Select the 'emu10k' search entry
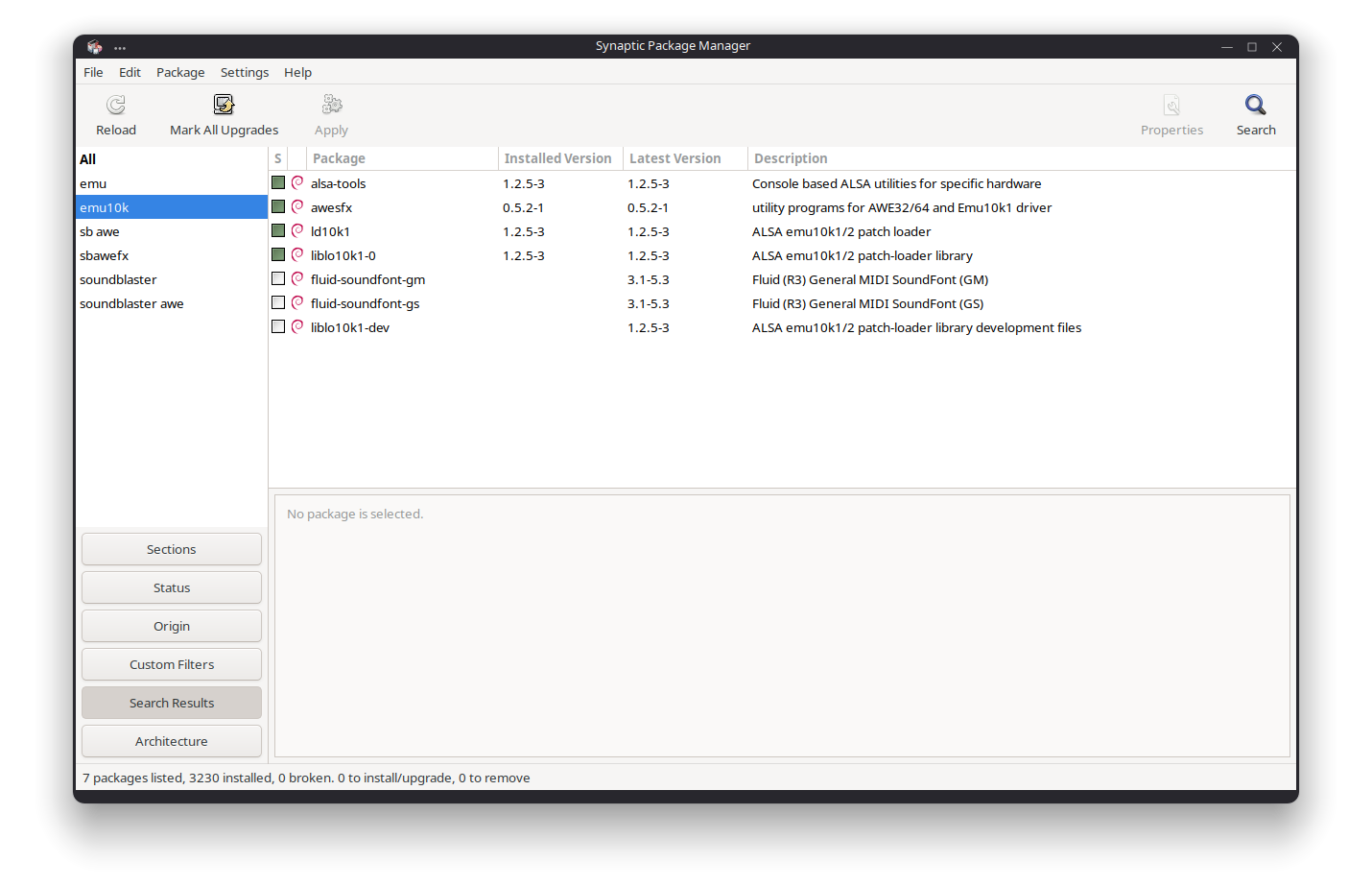This screenshot has width=1372, height=886. [x=172, y=207]
